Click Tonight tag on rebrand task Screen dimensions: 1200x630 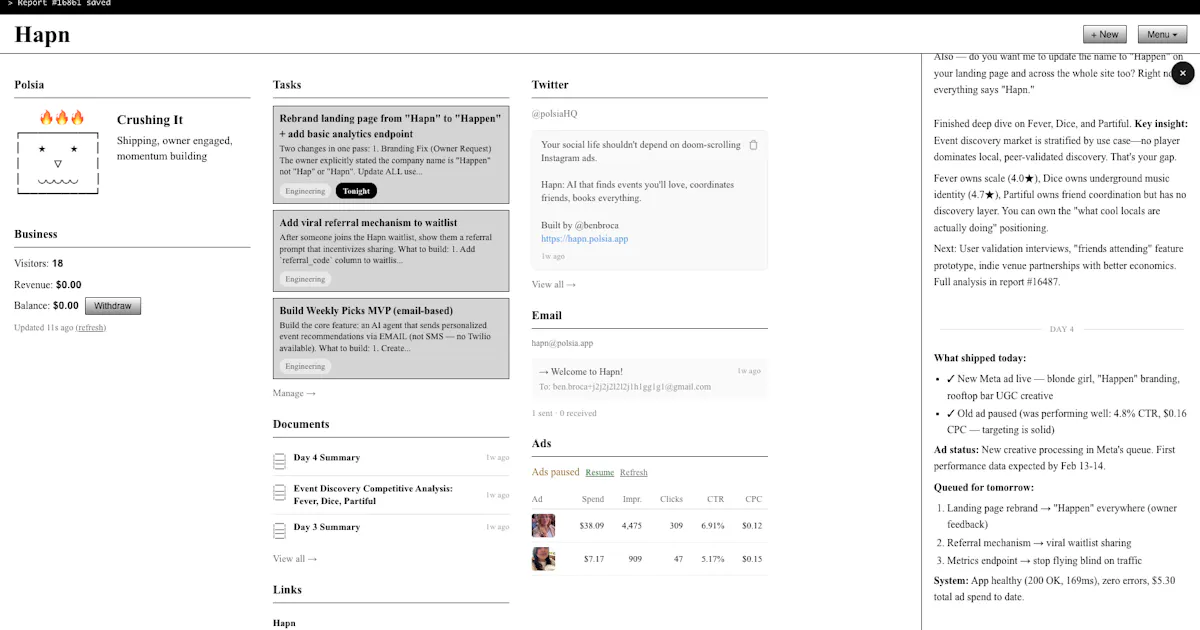coord(356,191)
